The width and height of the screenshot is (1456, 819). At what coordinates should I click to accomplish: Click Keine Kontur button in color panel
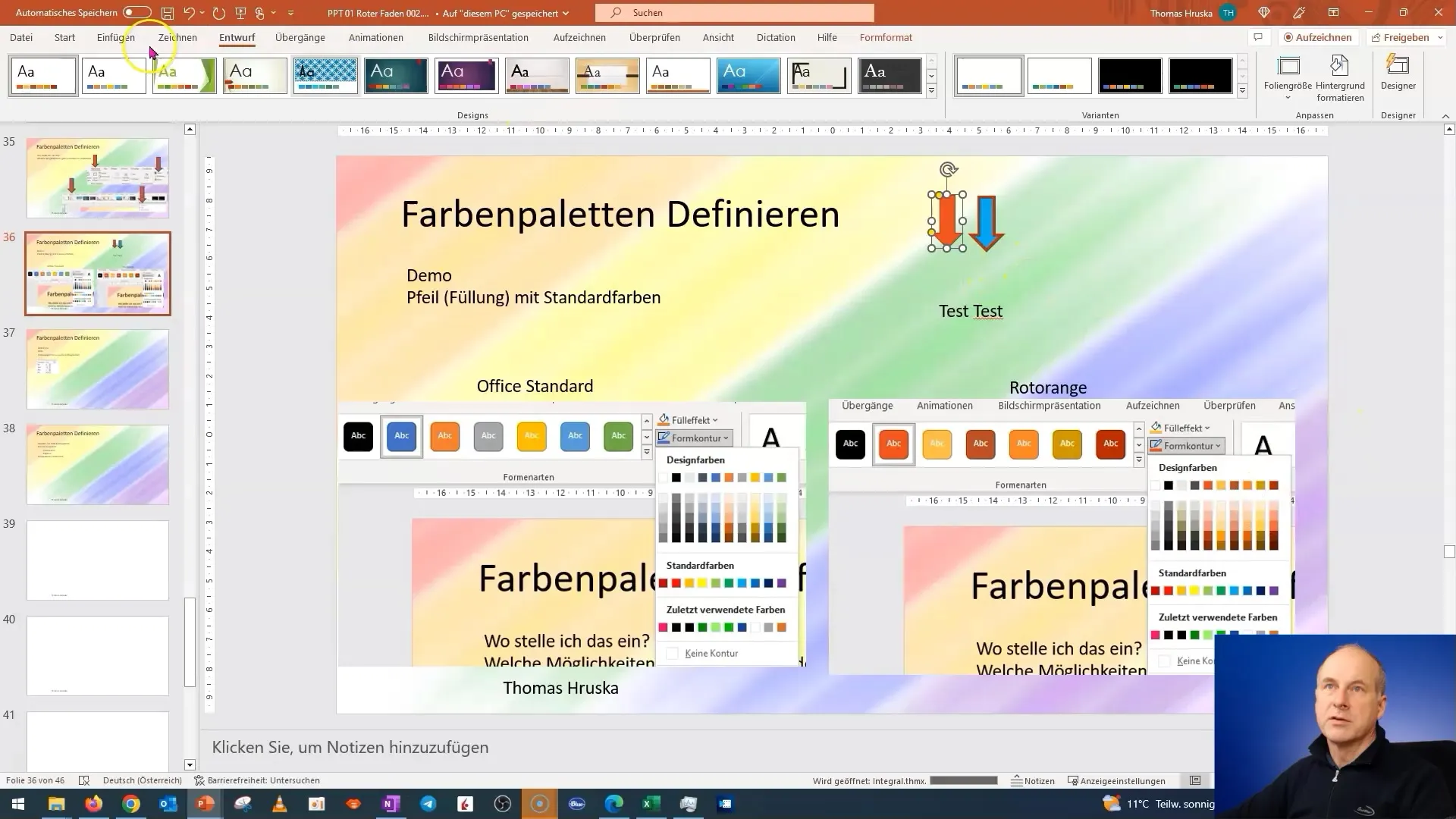(x=712, y=652)
